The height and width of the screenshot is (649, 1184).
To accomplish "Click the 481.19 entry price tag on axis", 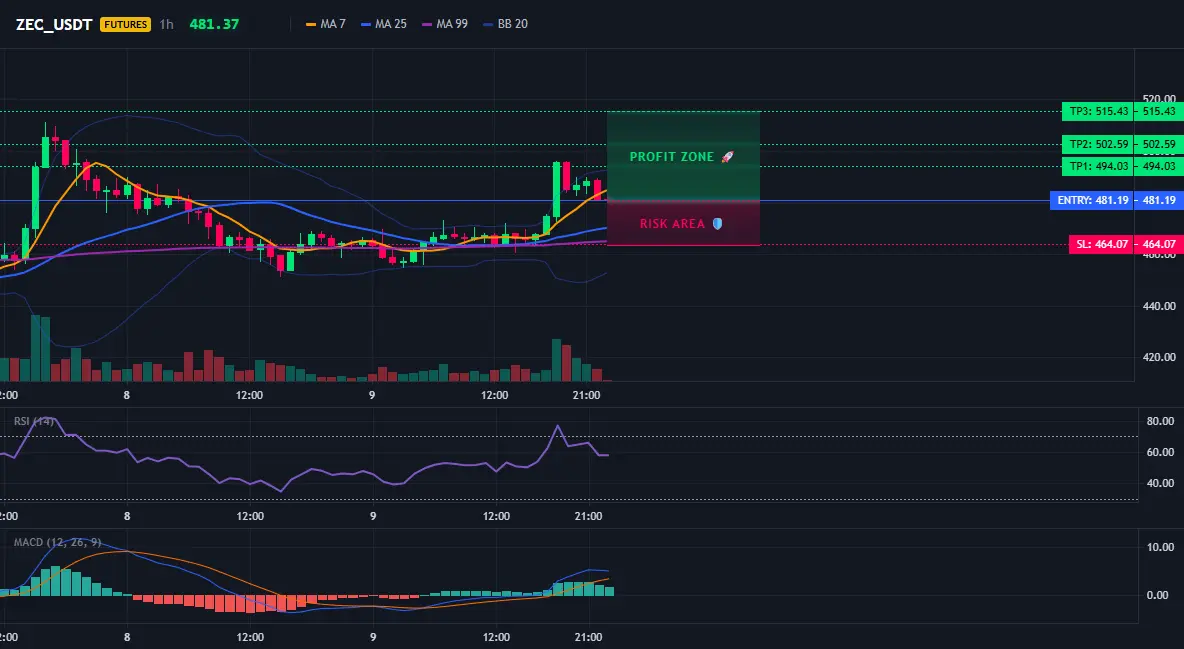I will pos(1159,200).
